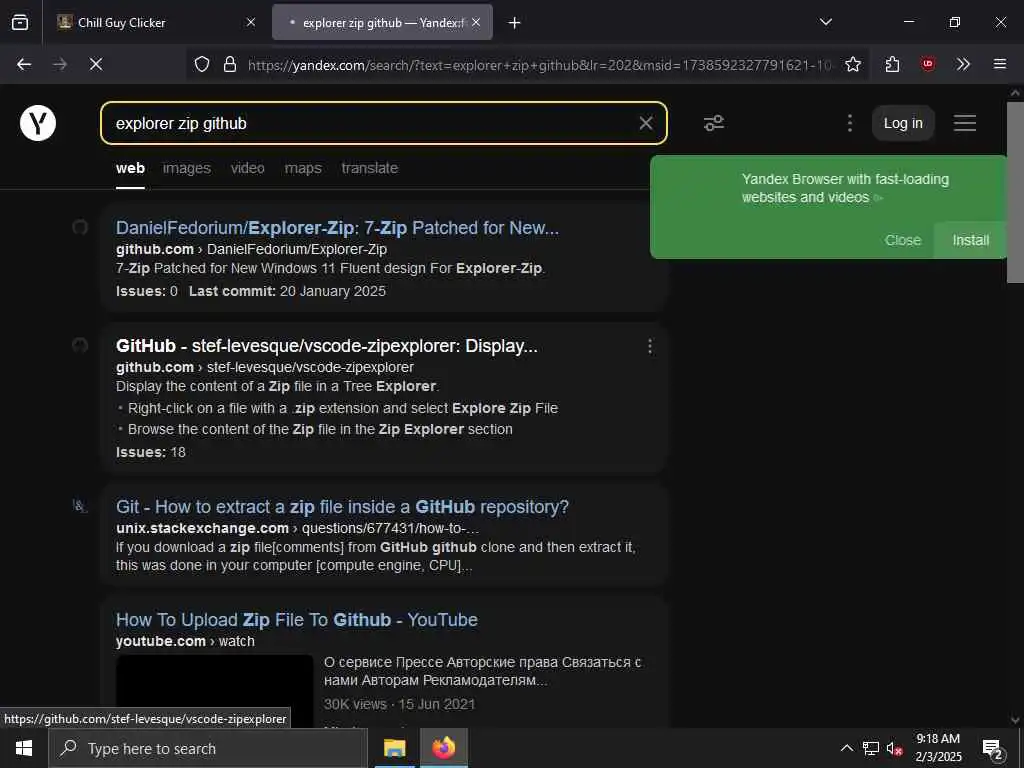The width and height of the screenshot is (1024, 768).
Task: Switch to images search tab
Action: pyautogui.click(x=187, y=168)
